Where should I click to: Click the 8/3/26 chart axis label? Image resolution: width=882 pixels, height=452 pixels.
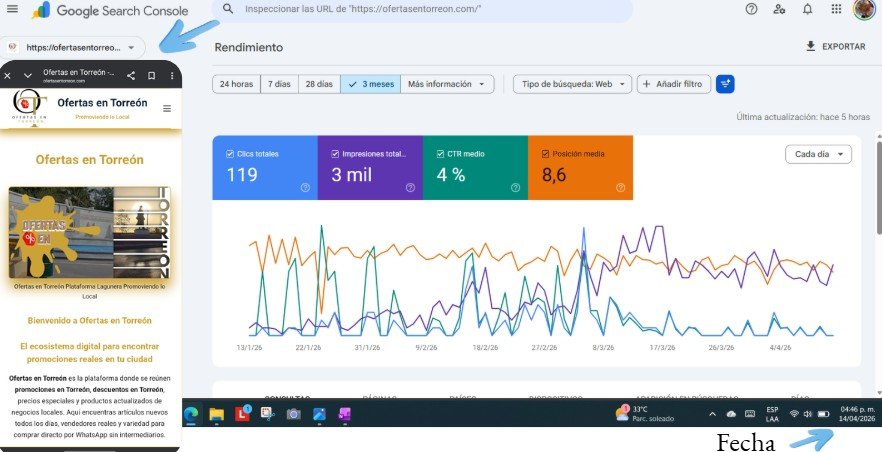(x=603, y=347)
